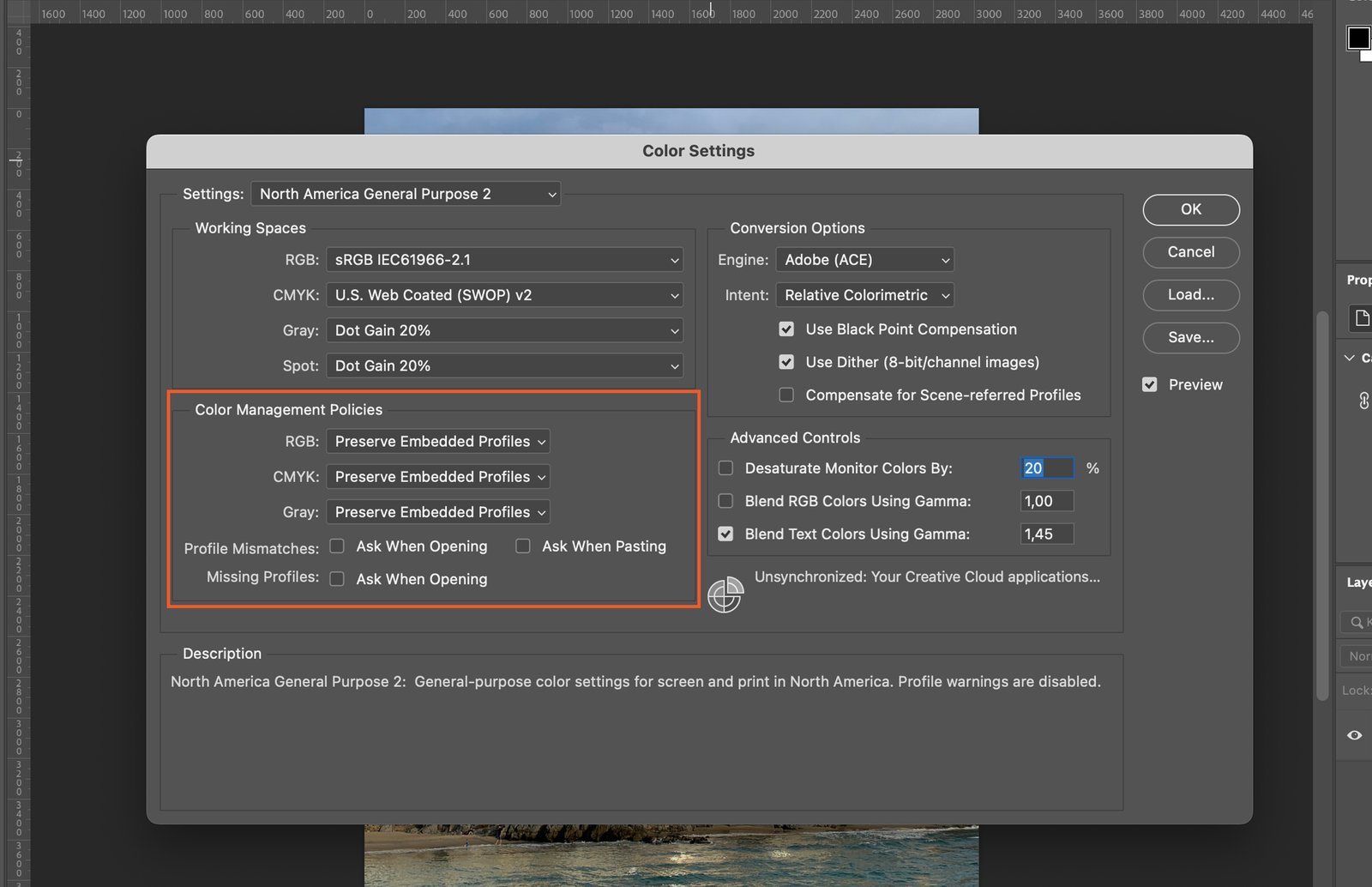Click the Save... button

[1190, 337]
